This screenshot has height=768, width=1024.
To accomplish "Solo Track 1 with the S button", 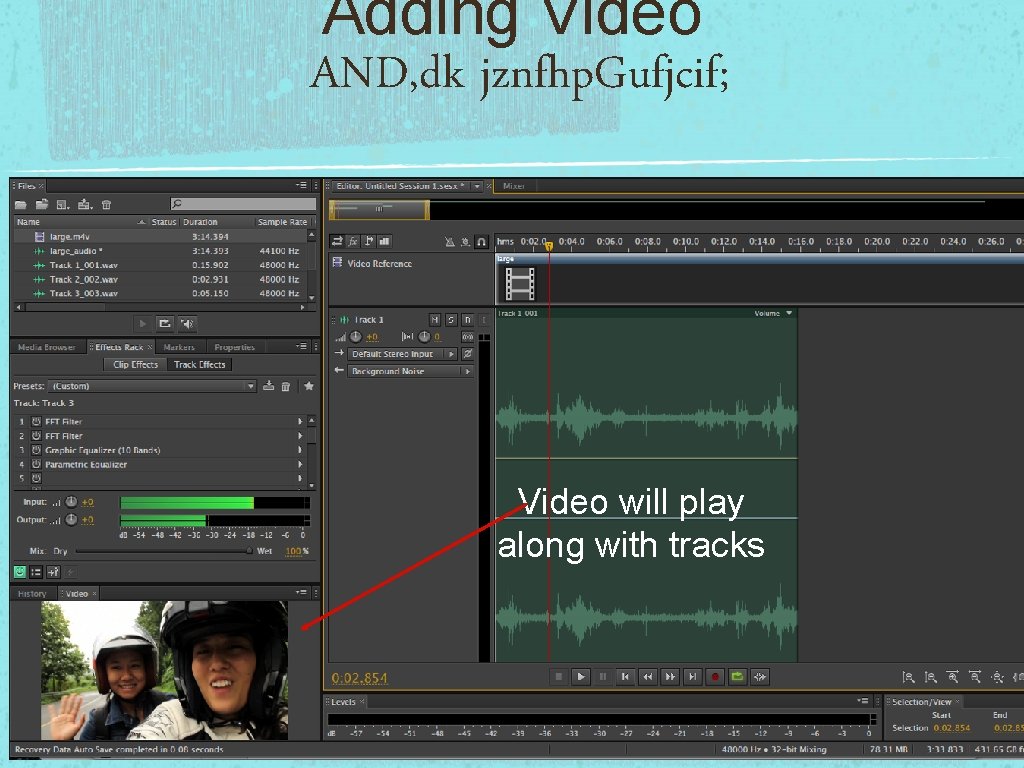I will point(451,319).
